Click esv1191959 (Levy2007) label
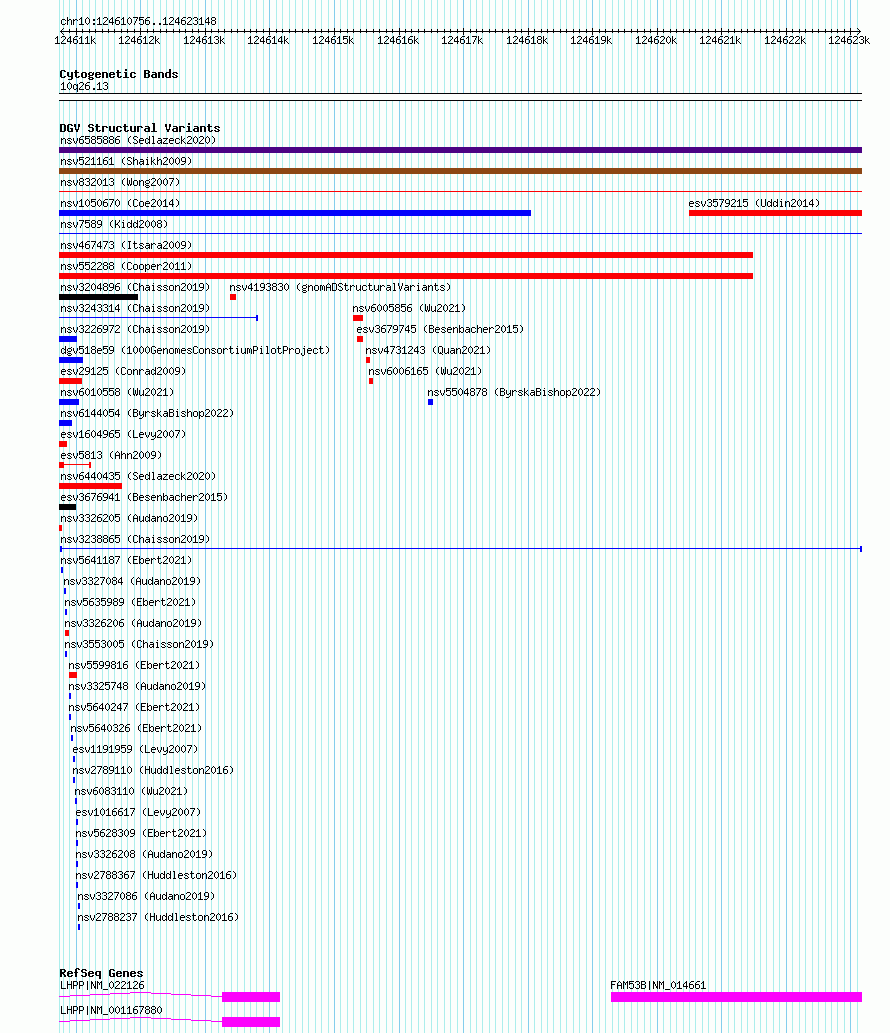 coord(135,752)
